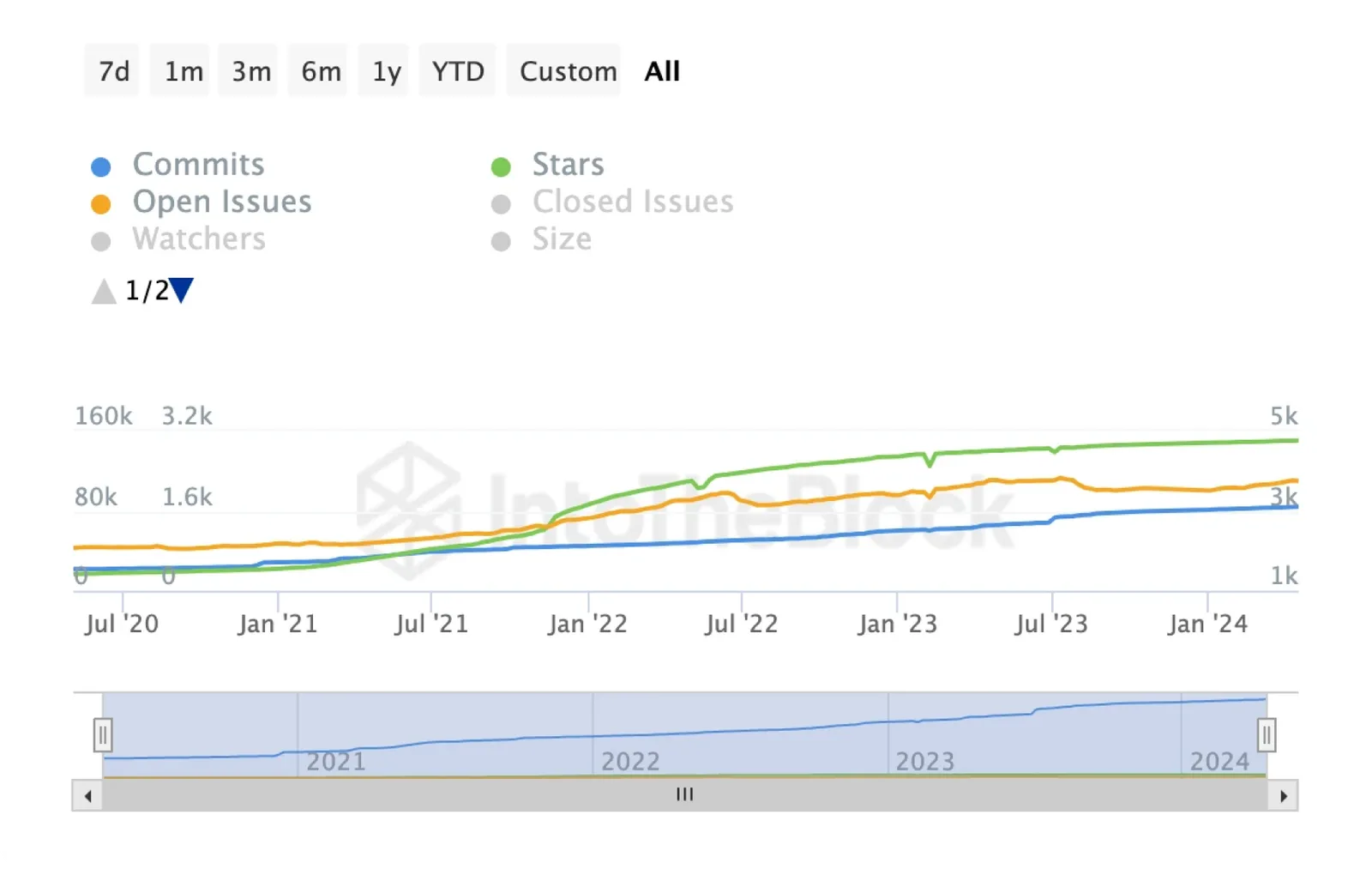Go to previous legend page arrow
This screenshot has width=1372, height=875.
104,291
